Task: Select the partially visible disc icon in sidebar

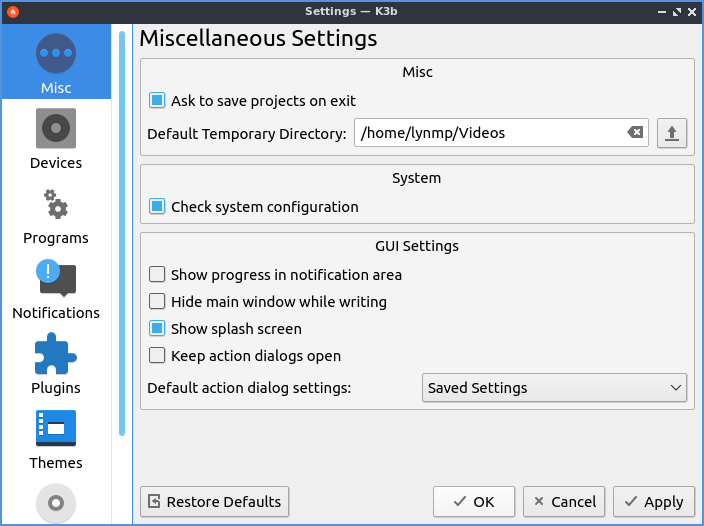Action: click(56, 503)
